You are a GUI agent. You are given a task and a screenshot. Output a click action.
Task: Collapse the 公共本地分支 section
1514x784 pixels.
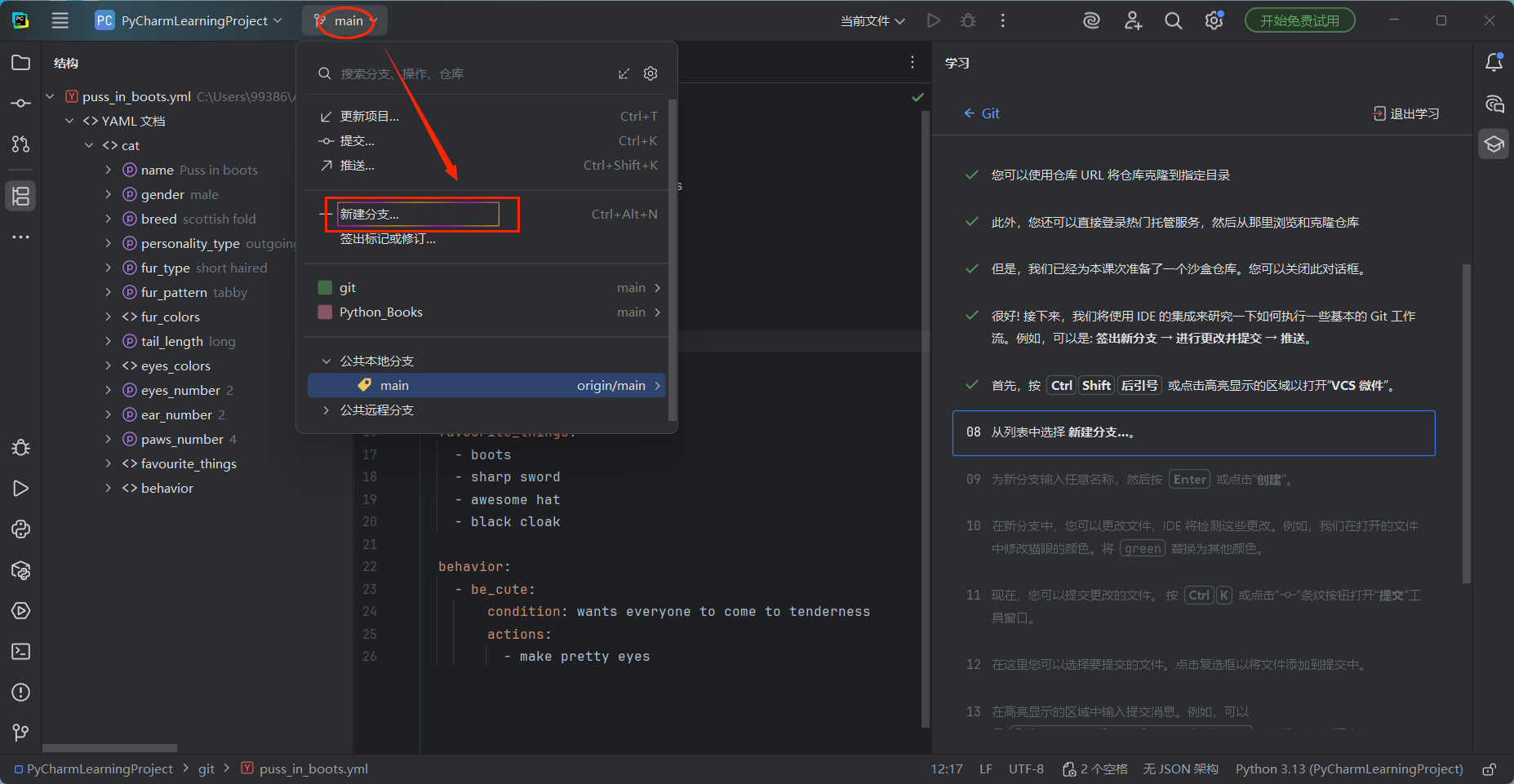[326, 360]
